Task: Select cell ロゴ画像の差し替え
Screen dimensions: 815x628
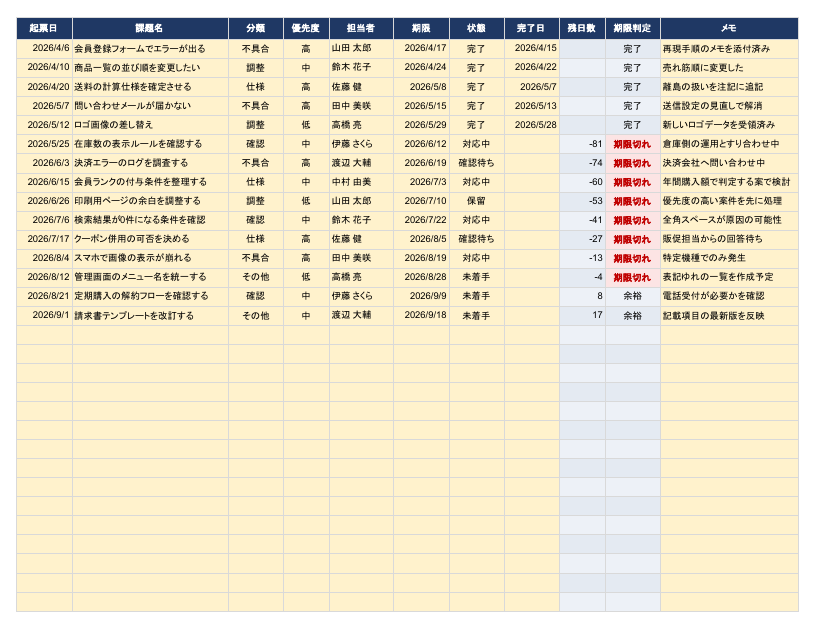Action: coord(150,125)
